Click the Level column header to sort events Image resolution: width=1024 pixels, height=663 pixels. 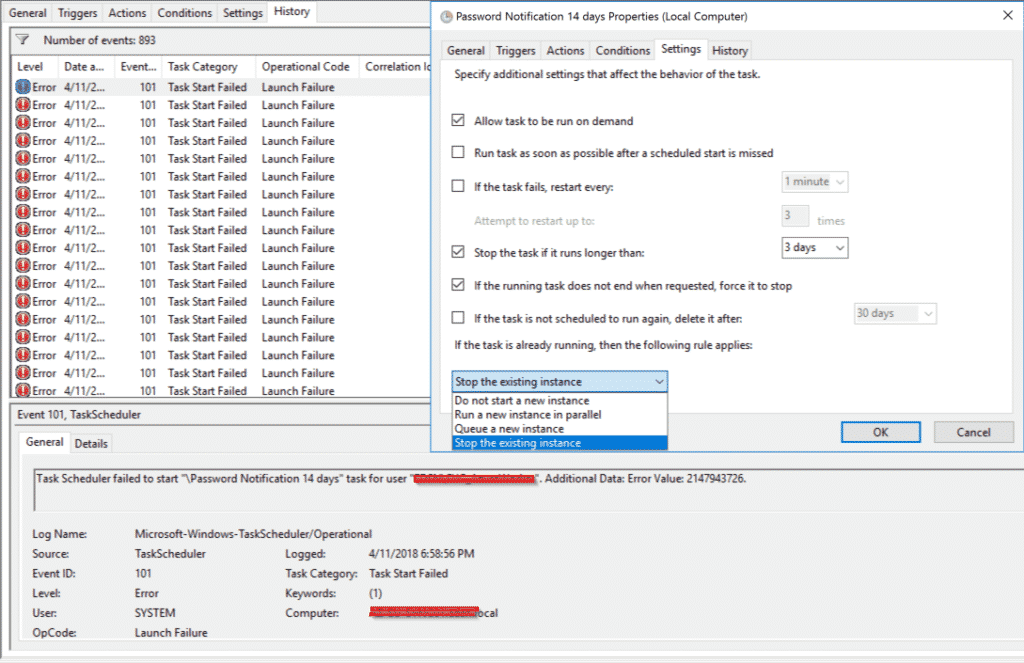(x=31, y=66)
